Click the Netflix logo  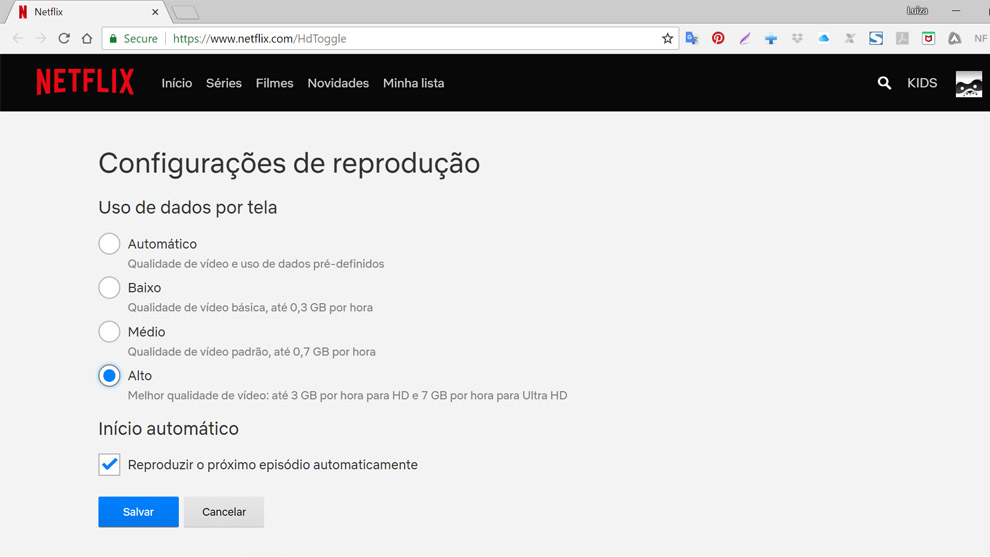pyautogui.click(x=85, y=82)
